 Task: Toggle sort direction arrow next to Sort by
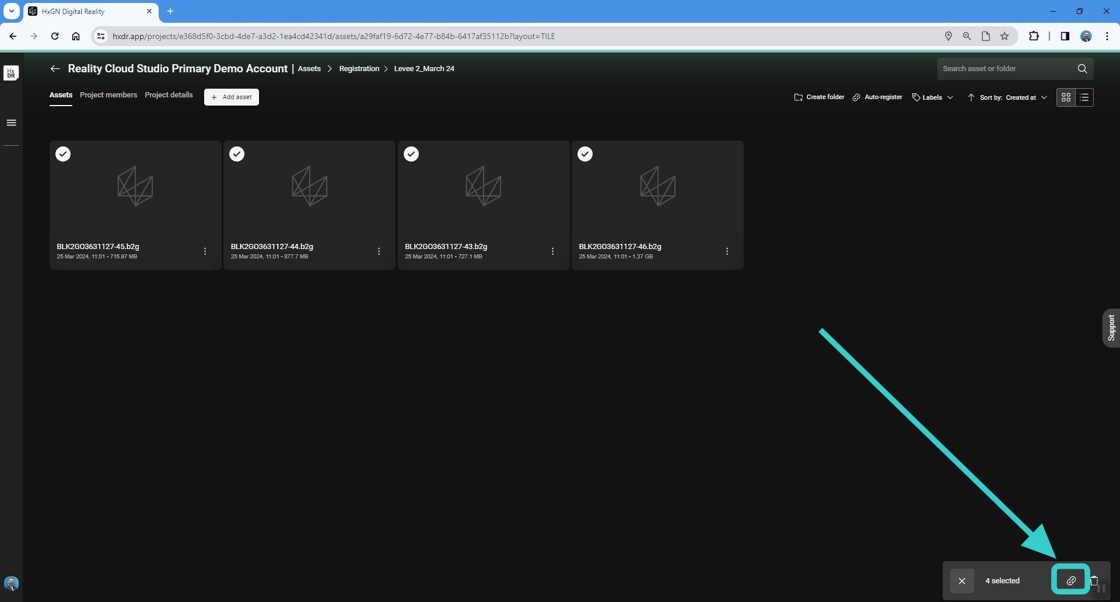pos(971,97)
